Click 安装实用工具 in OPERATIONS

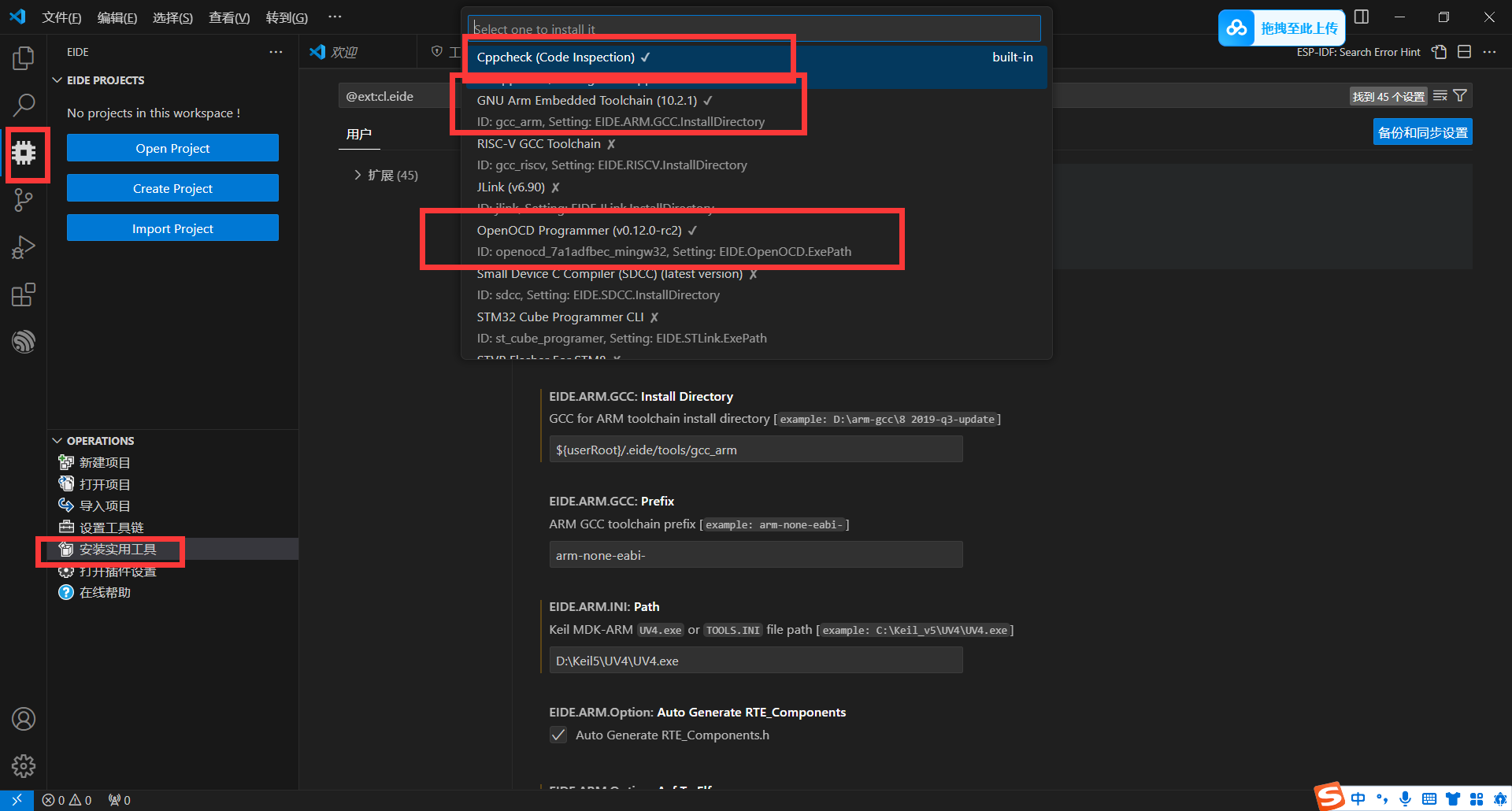(x=172, y=549)
